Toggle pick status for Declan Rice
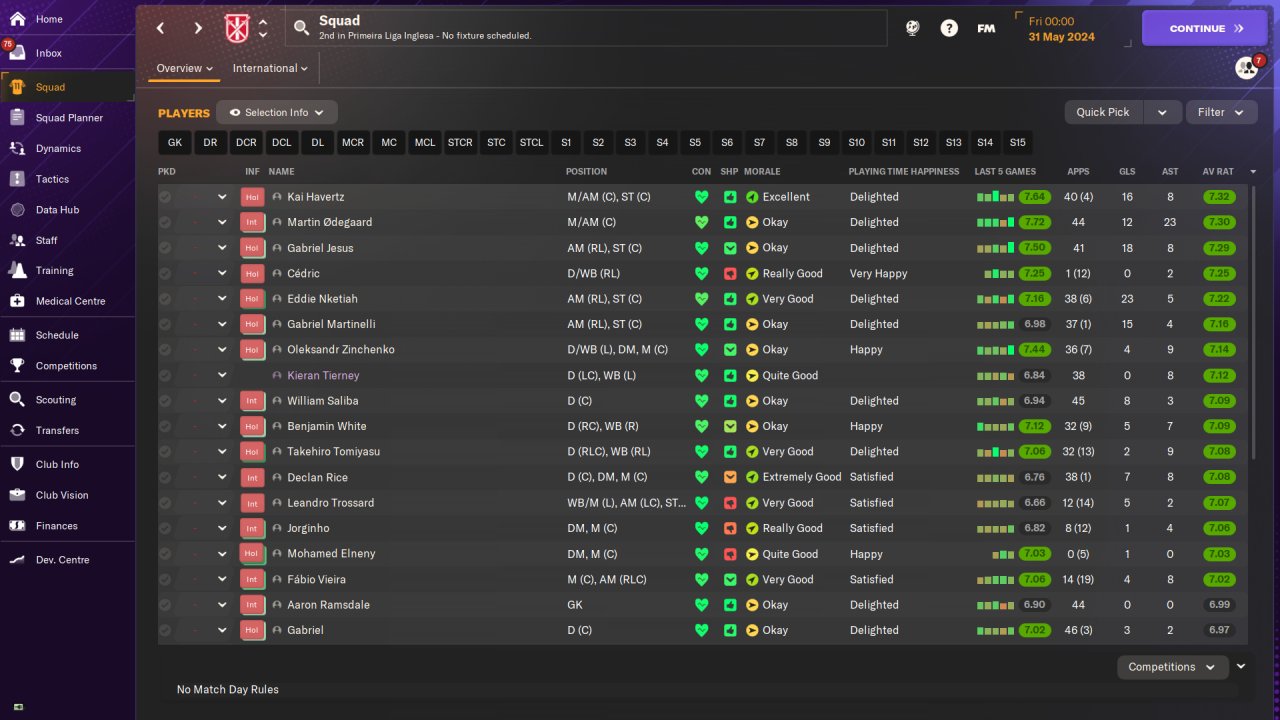1280x720 pixels. [x=165, y=477]
